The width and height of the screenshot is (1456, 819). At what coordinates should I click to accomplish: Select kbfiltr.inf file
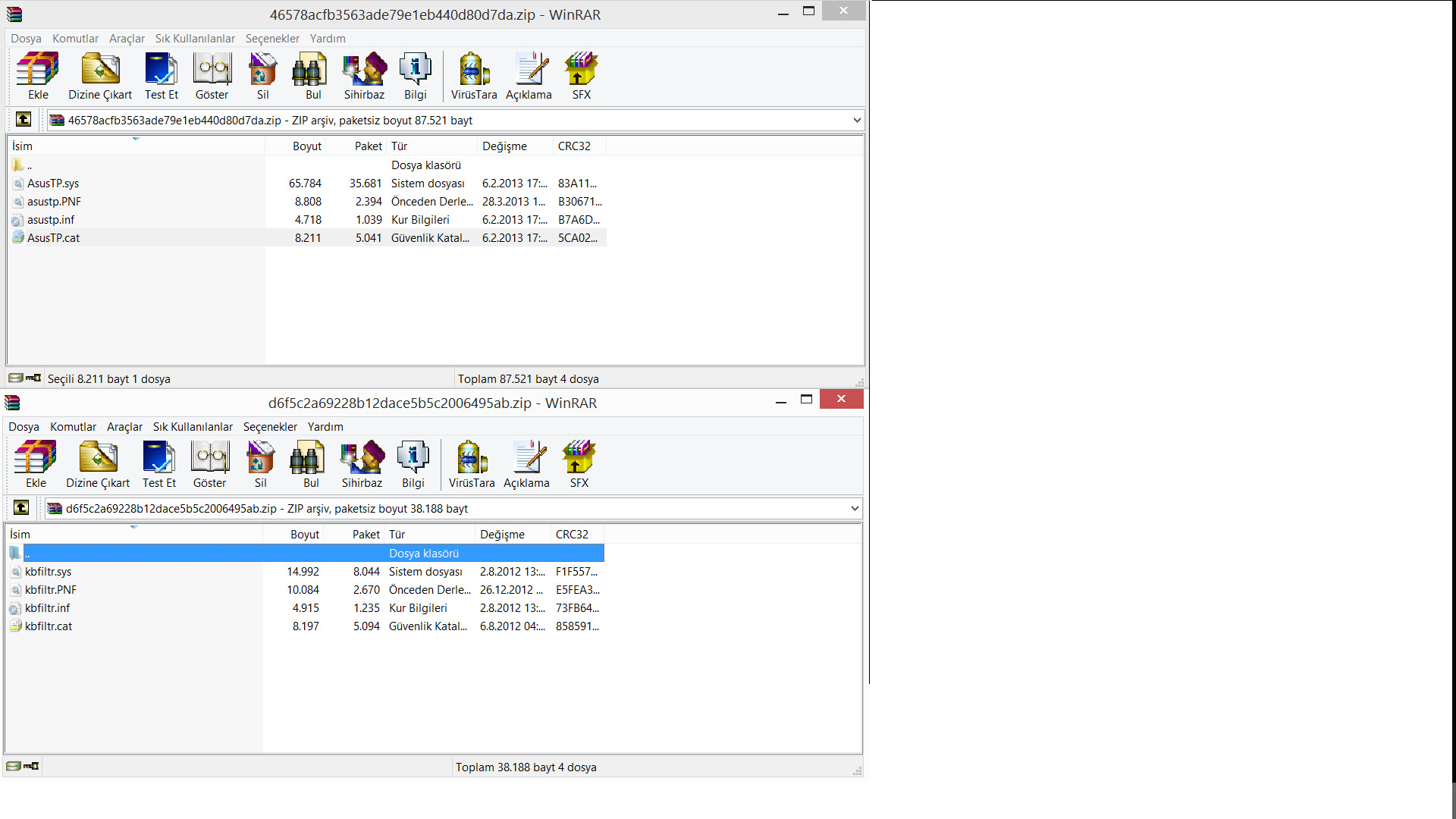(x=305, y=608)
